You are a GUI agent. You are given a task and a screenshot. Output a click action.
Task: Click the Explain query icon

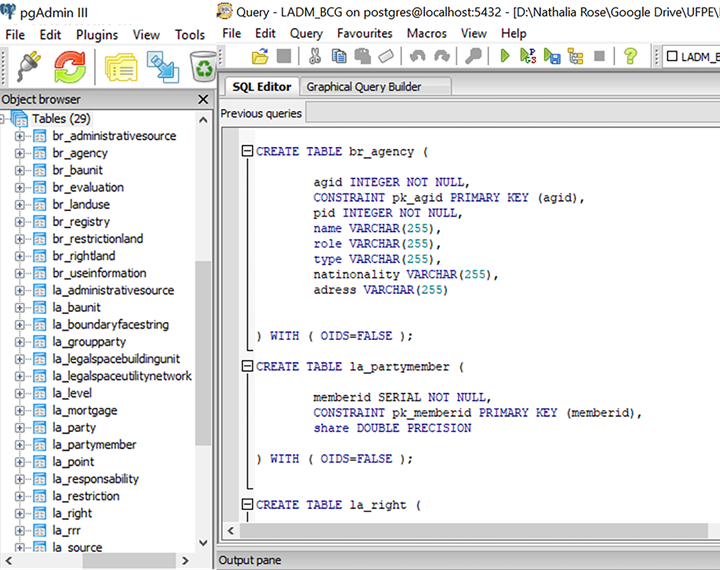coord(574,57)
